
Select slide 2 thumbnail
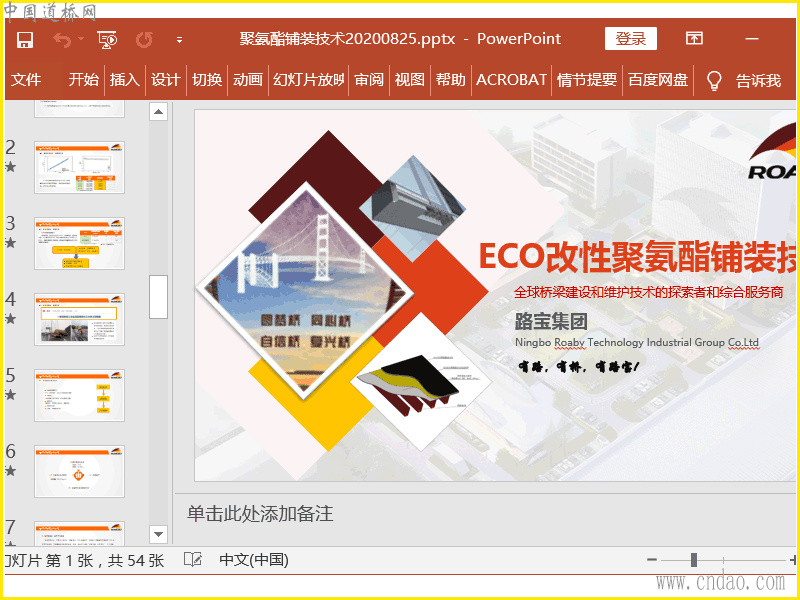tap(80, 167)
